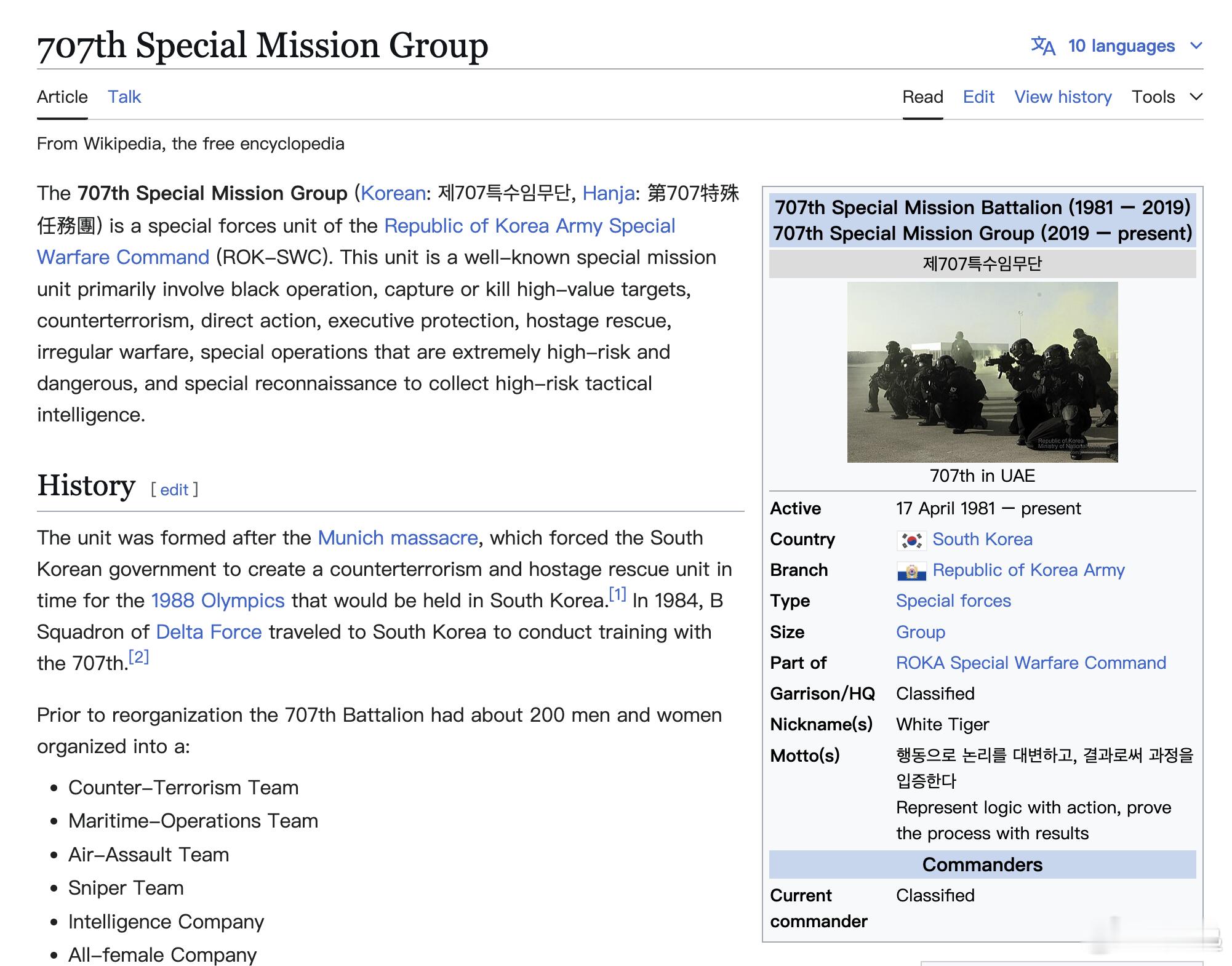Image resolution: width=1232 pixels, height=966 pixels.
Task: Click the language translation icon
Action: (1042, 46)
